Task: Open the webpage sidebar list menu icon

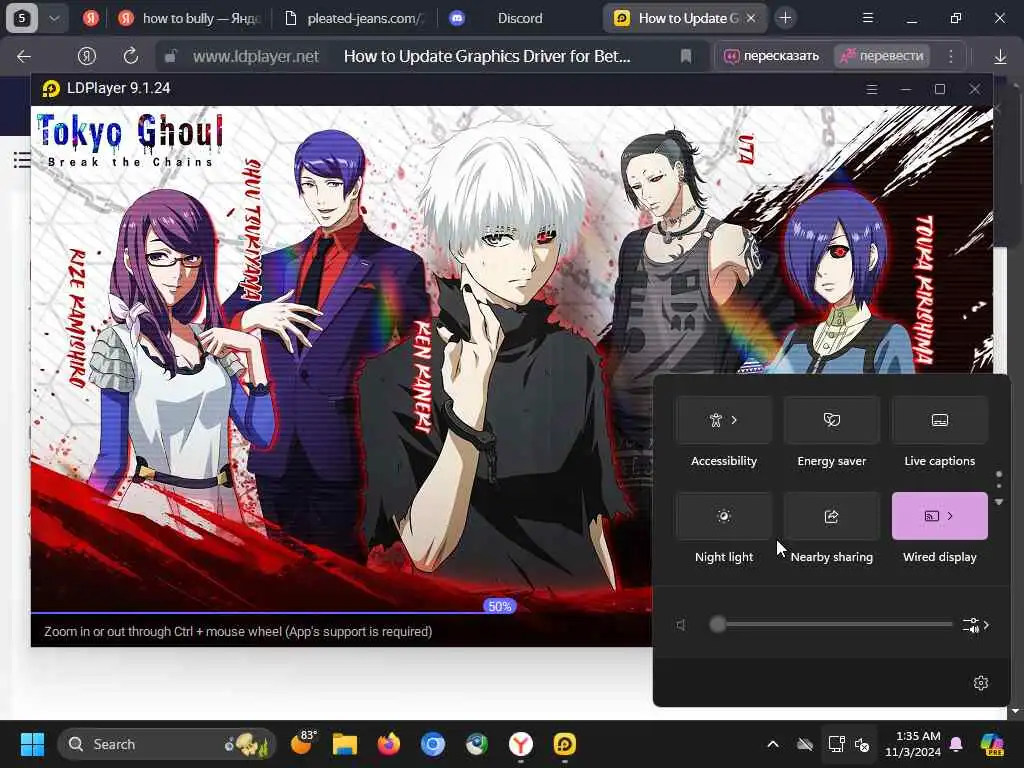Action: [22, 159]
